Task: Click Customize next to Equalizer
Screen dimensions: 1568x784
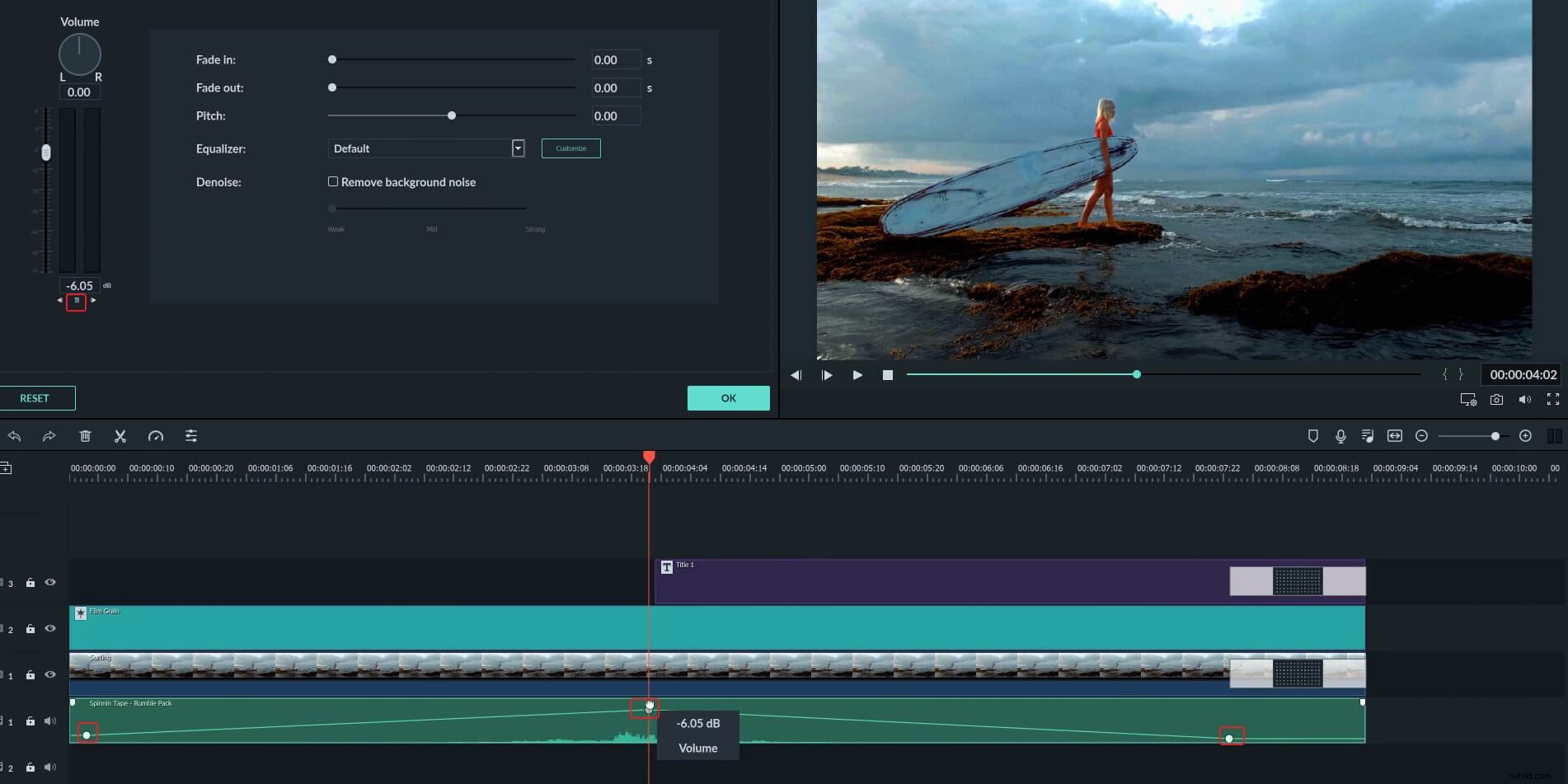Action: pos(570,148)
